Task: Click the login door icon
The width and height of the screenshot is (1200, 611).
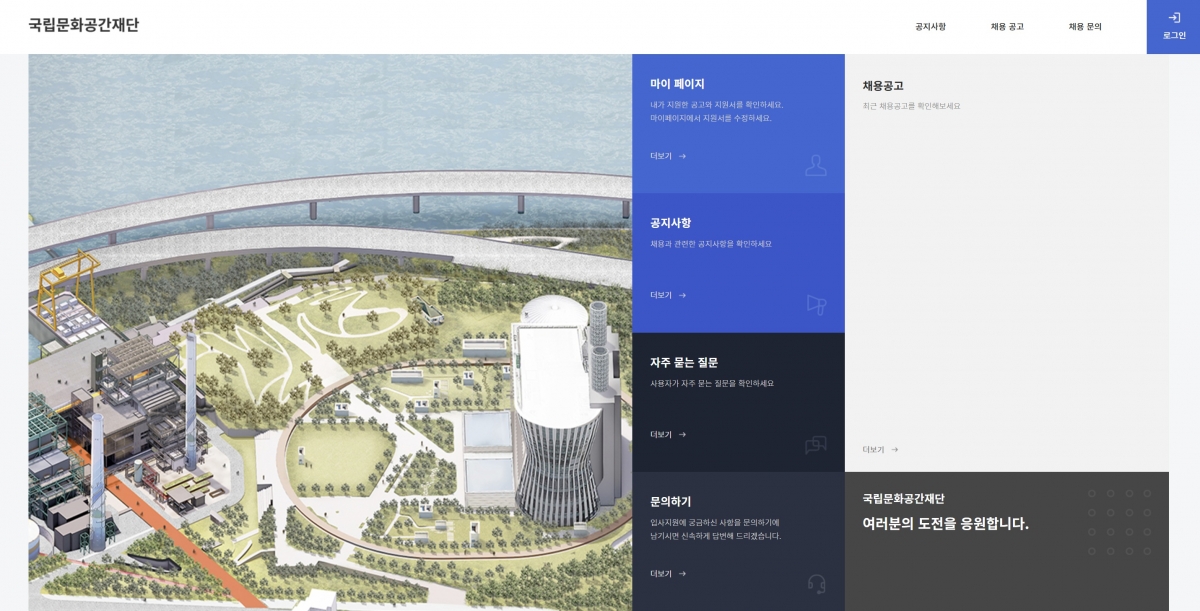Action: pyautogui.click(x=1174, y=17)
